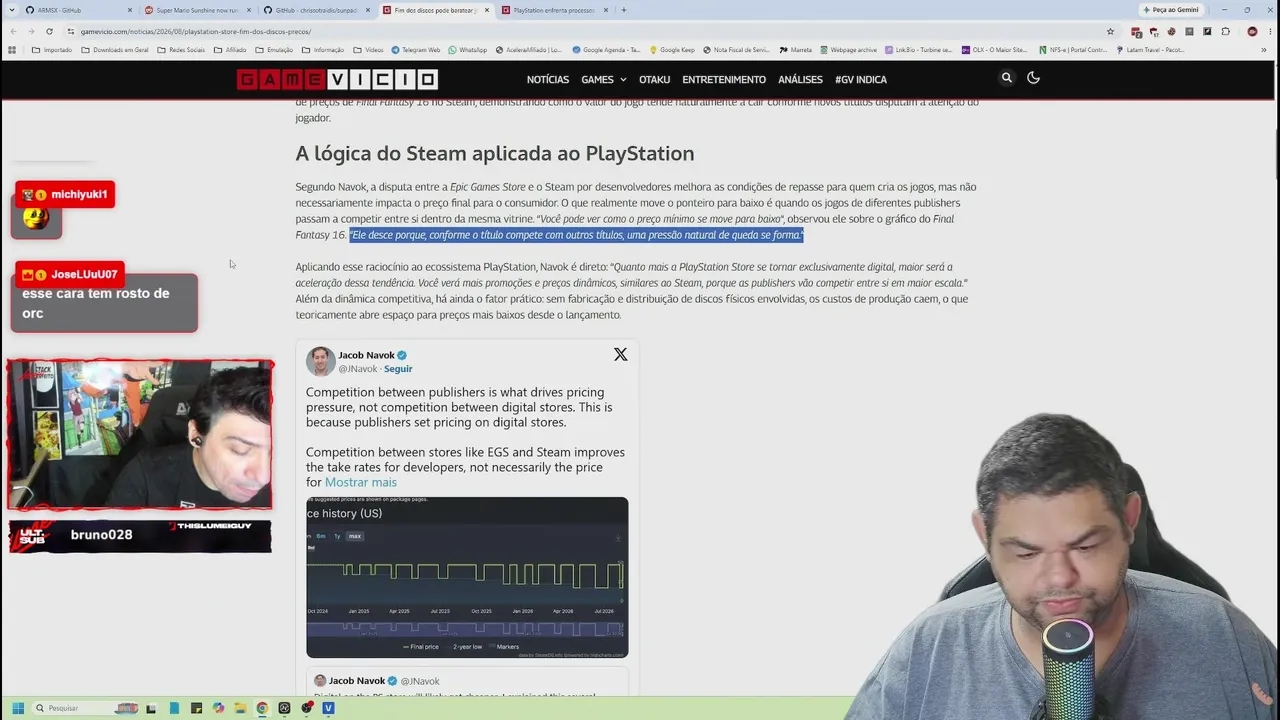Open the Telegram Web bookmark
The image size is (1280, 720).
pyautogui.click(x=415, y=49)
